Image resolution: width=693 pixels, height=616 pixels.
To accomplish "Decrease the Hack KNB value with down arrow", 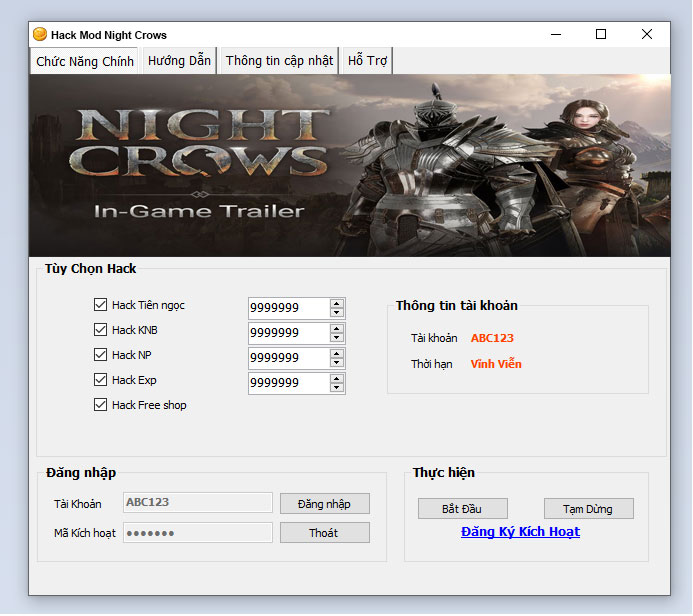I will (x=337, y=338).
